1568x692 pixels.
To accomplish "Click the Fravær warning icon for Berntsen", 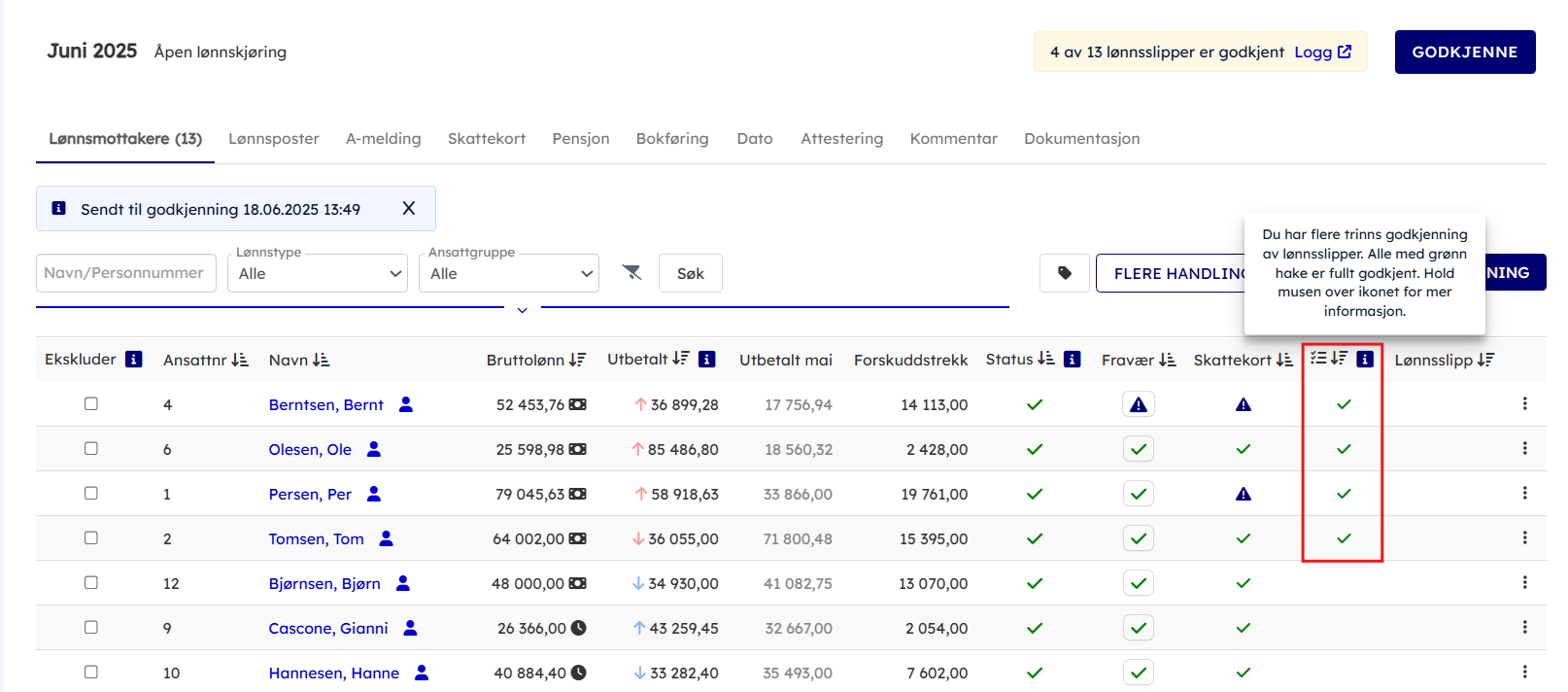I will click(1139, 404).
